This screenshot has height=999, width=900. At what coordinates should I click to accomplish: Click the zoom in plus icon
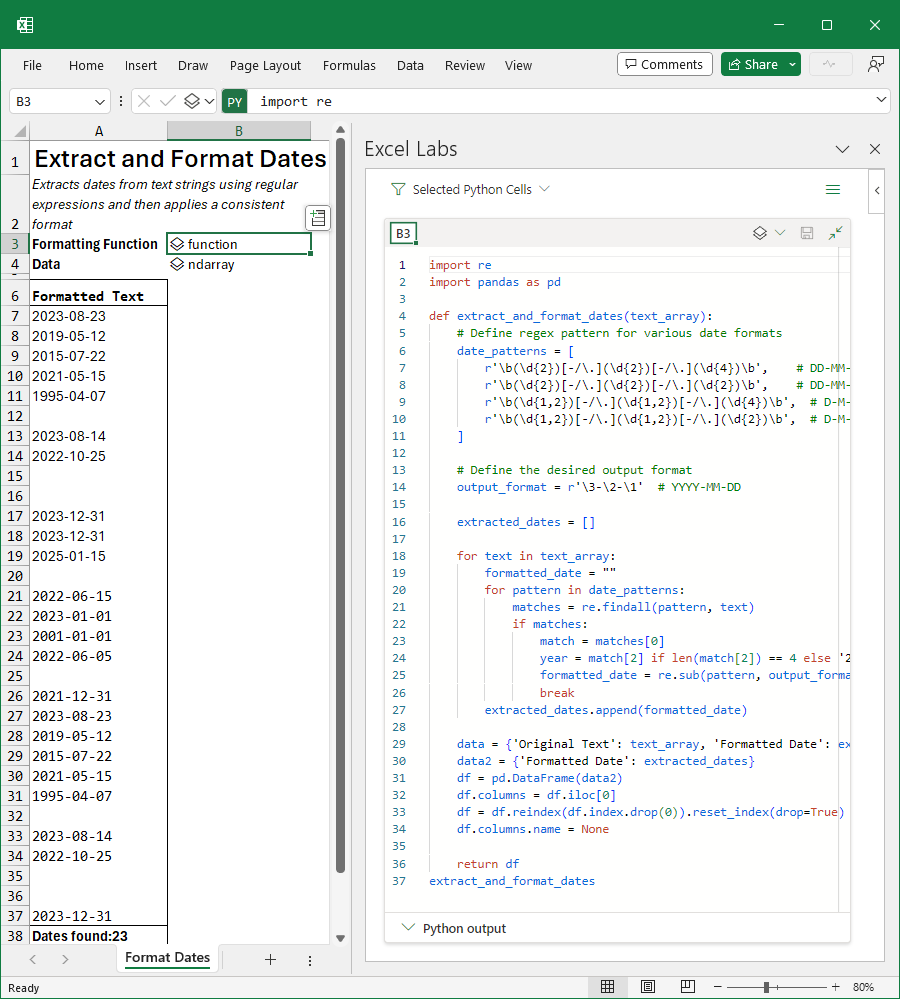pyautogui.click(x=834, y=987)
